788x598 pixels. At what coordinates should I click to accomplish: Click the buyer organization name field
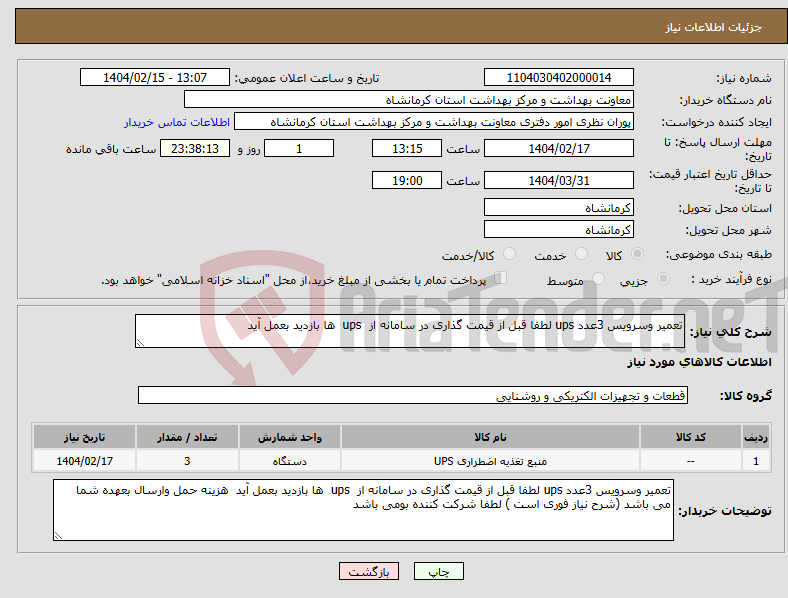click(409, 99)
